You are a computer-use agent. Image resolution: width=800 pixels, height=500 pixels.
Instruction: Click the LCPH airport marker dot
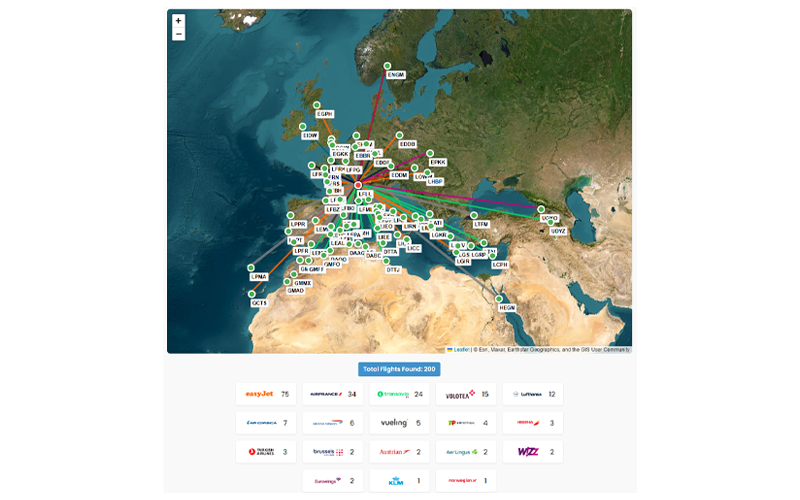(x=492, y=256)
